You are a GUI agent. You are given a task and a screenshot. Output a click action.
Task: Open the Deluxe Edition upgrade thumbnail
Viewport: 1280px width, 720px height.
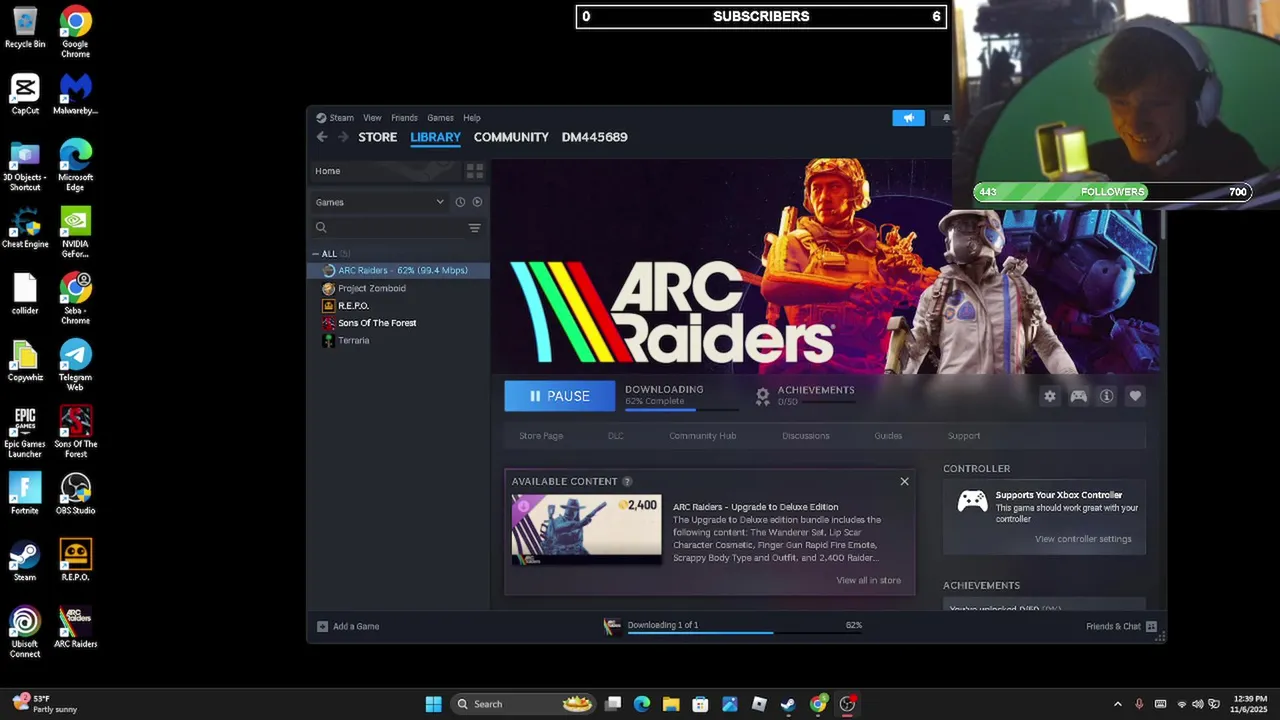tap(586, 530)
